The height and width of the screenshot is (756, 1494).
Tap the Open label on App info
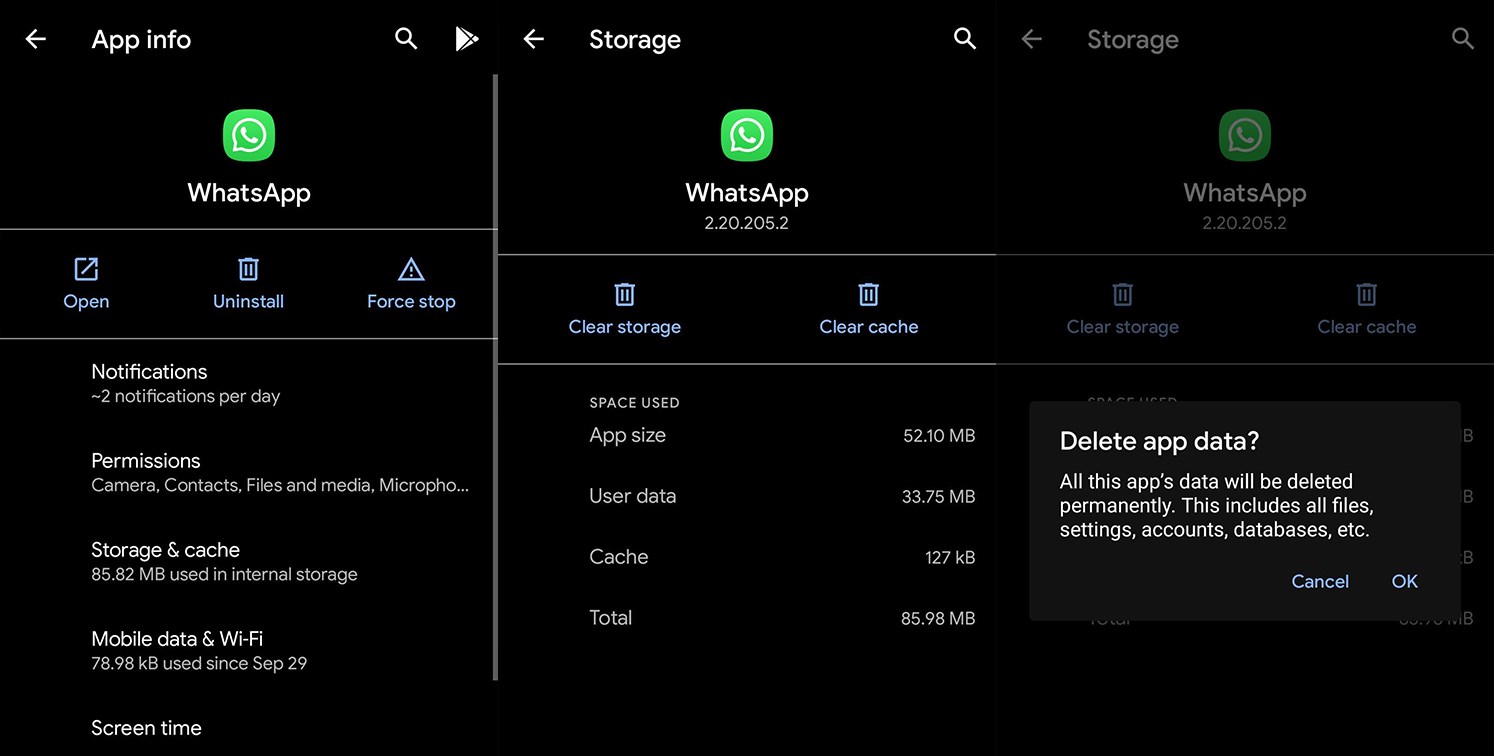click(86, 301)
